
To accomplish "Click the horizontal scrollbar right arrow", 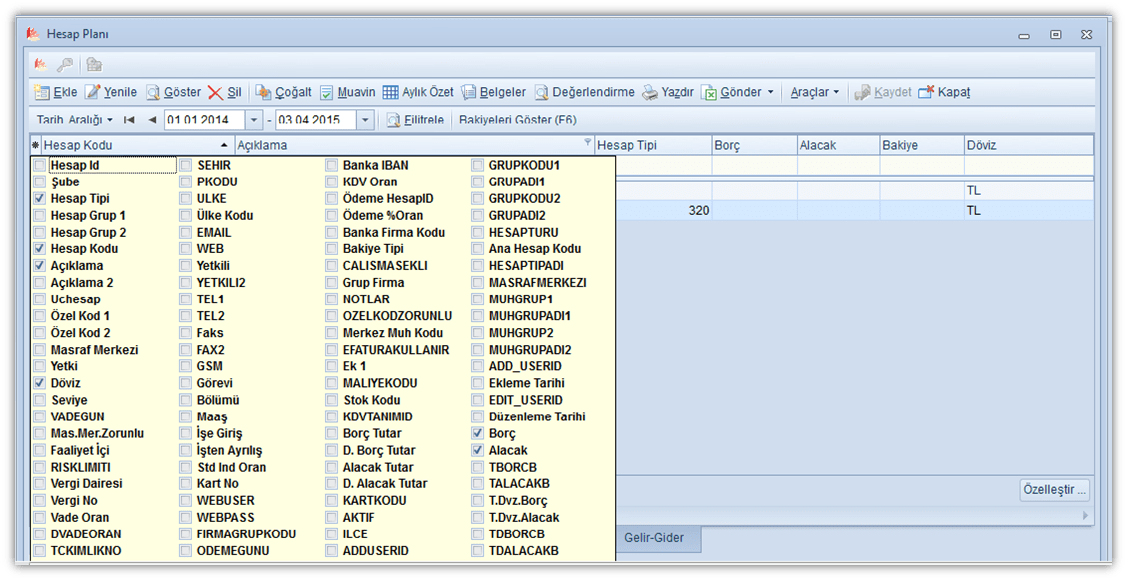I will pyautogui.click(x=1085, y=516).
